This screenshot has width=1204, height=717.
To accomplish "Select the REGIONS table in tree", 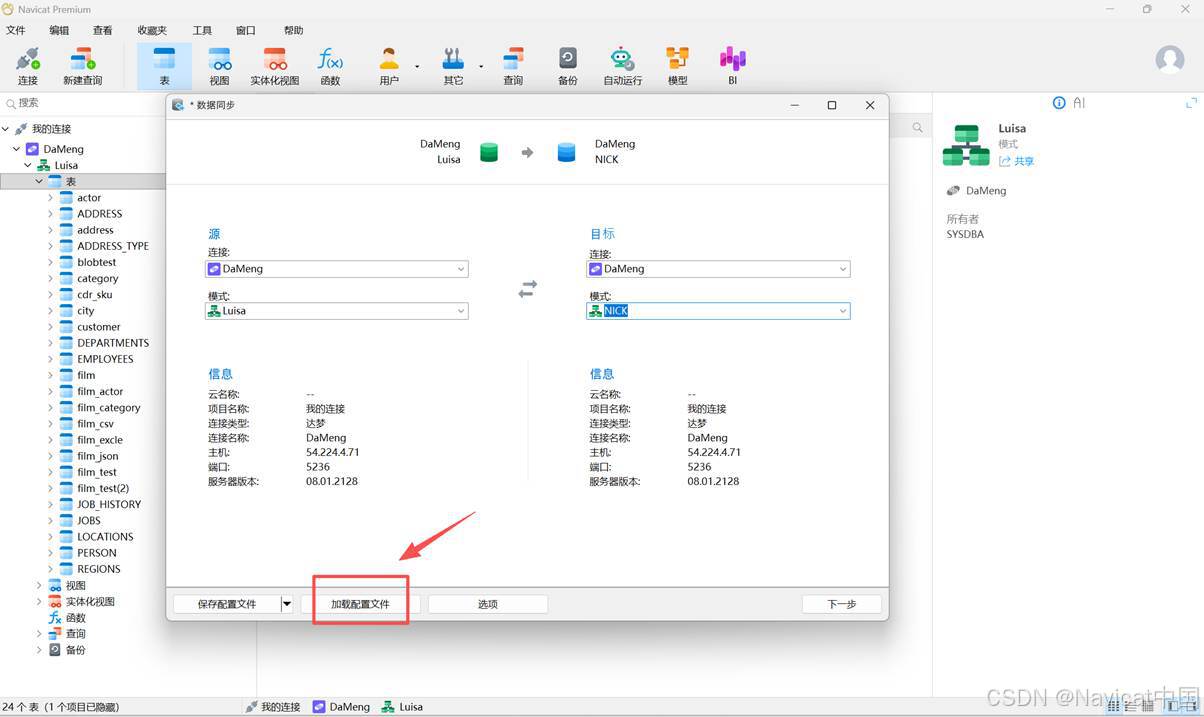I will point(98,569).
